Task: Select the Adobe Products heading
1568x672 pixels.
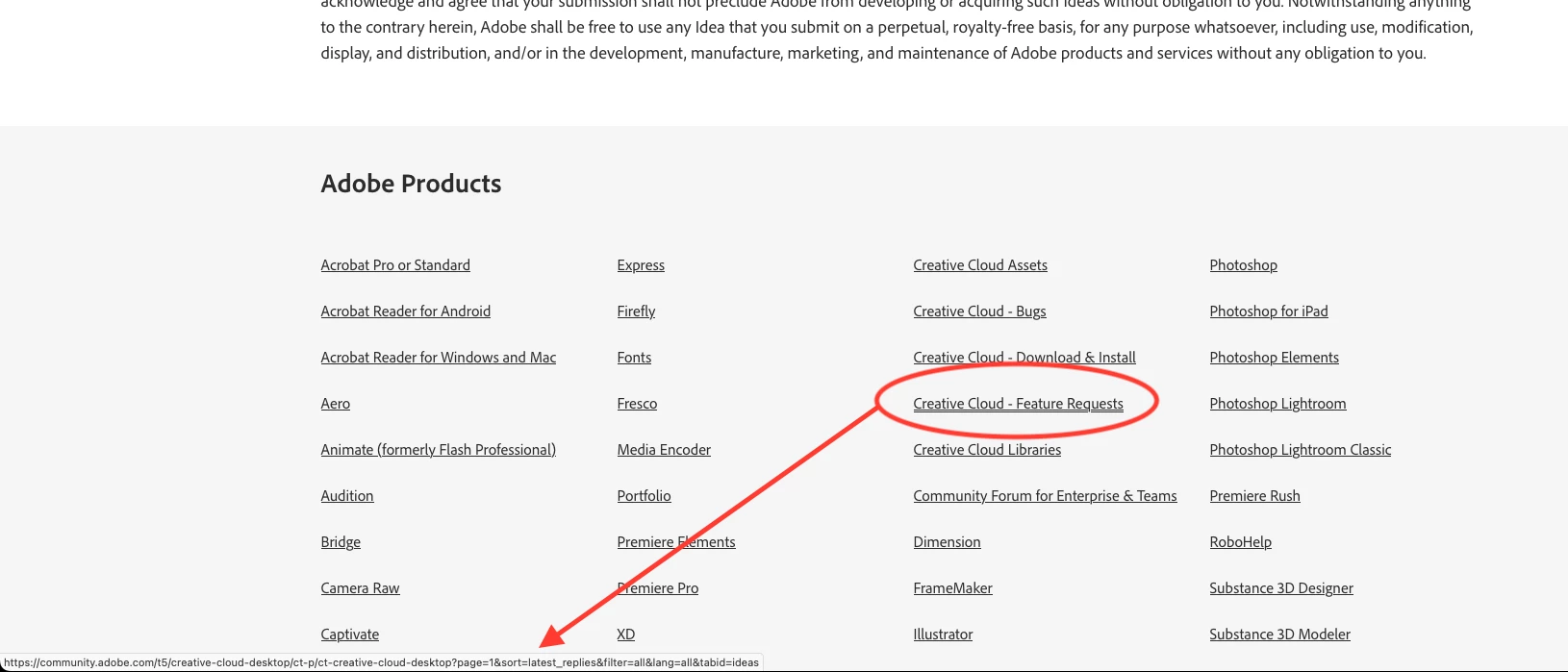Action: 411,184
